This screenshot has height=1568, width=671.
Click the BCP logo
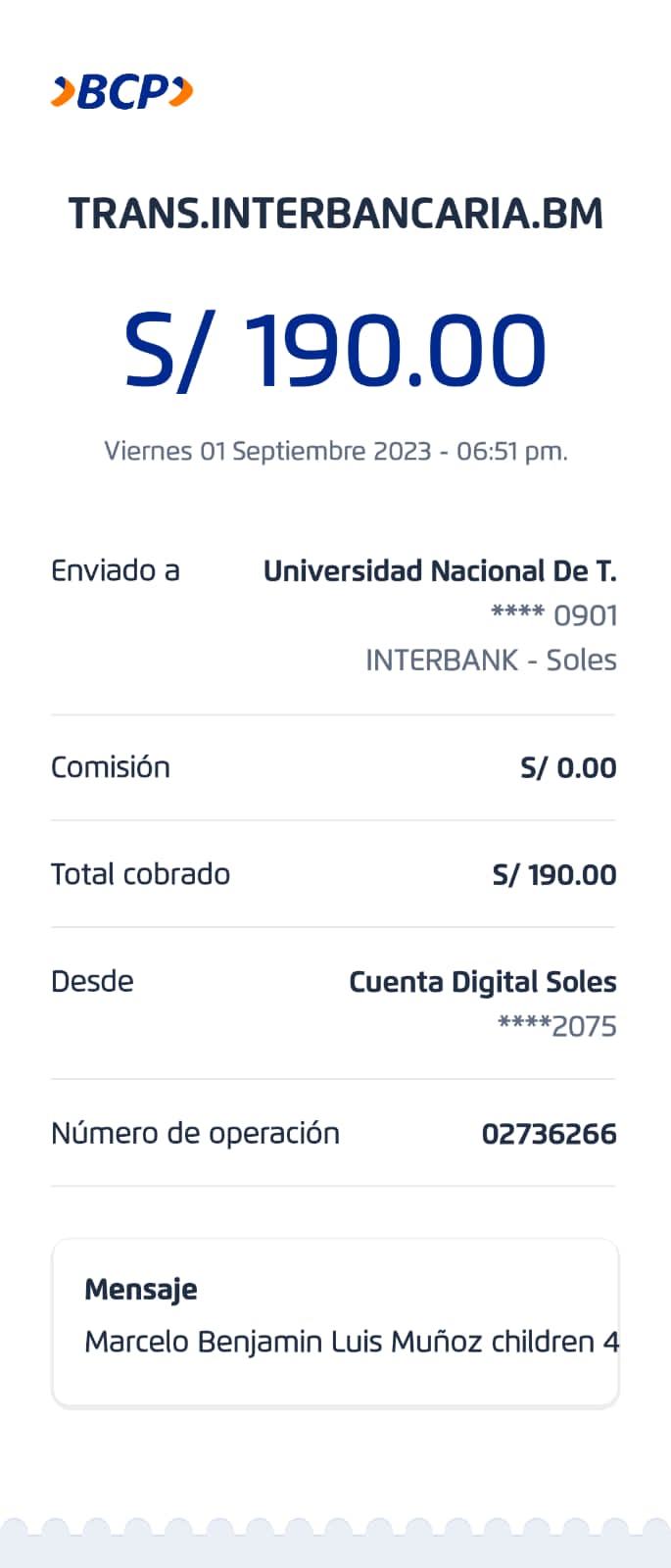click(x=121, y=92)
